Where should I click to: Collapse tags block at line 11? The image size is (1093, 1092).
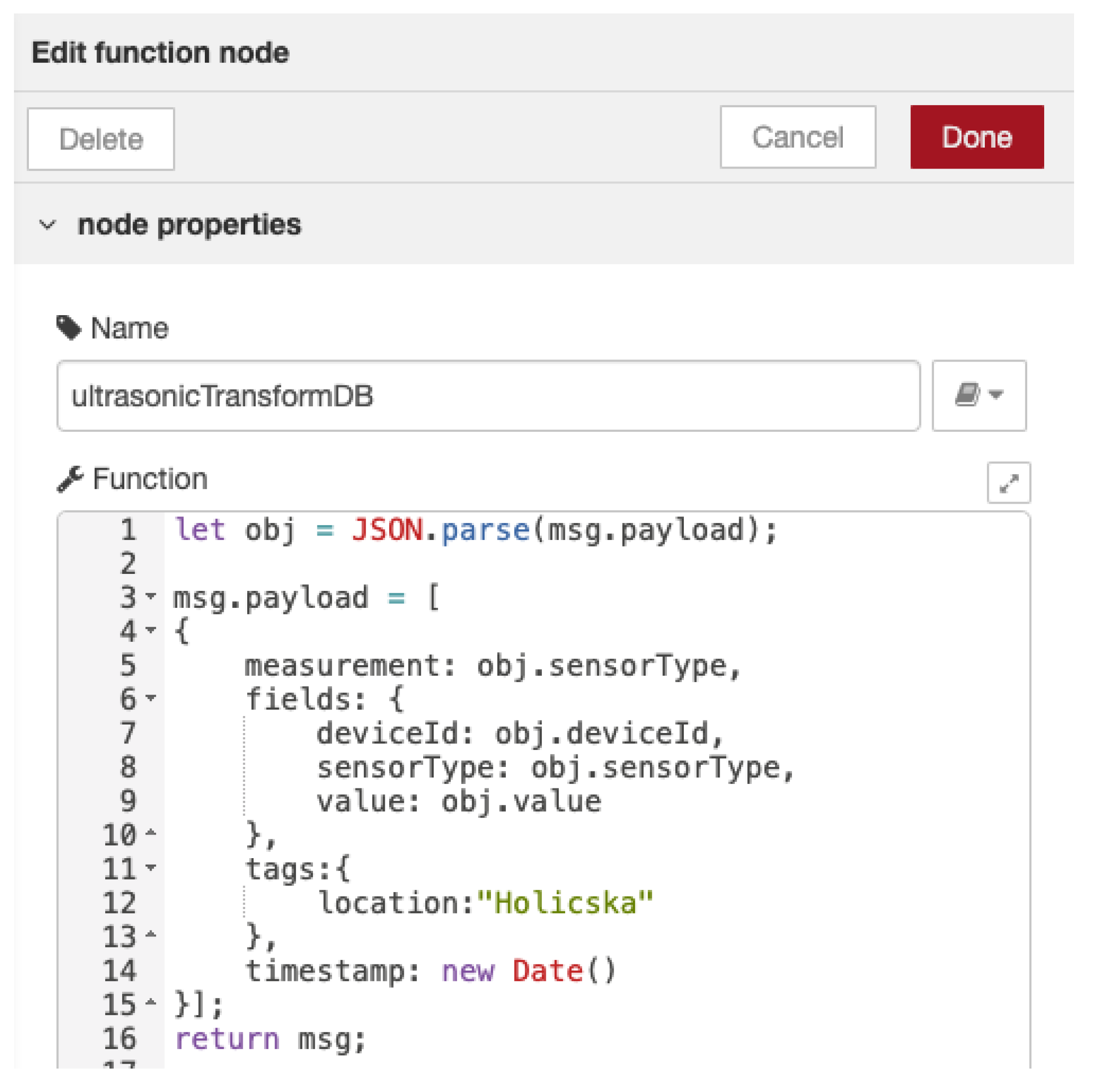[x=151, y=868]
